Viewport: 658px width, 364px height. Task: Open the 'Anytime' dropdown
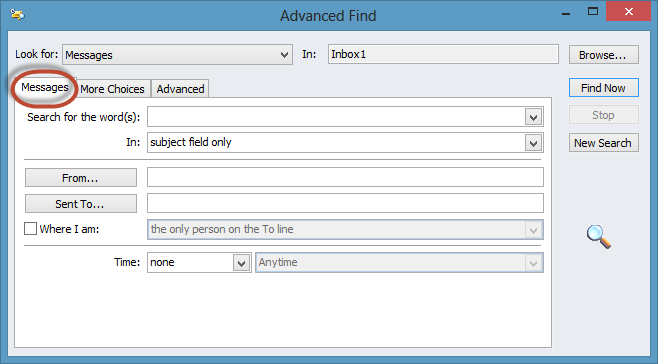tap(399, 263)
